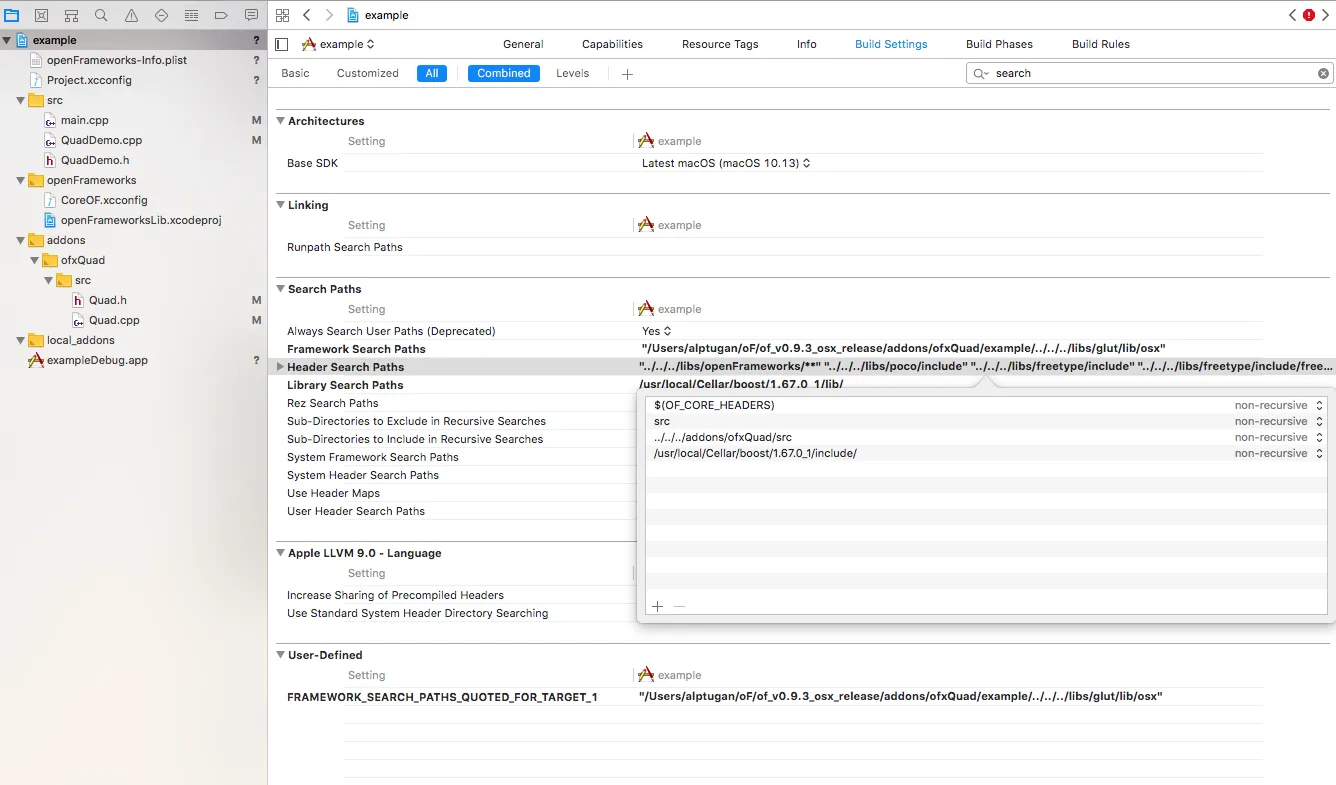Select openFrameworks-Info.plist in the navigator
This screenshot has width=1336, height=785.
[x=117, y=60]
